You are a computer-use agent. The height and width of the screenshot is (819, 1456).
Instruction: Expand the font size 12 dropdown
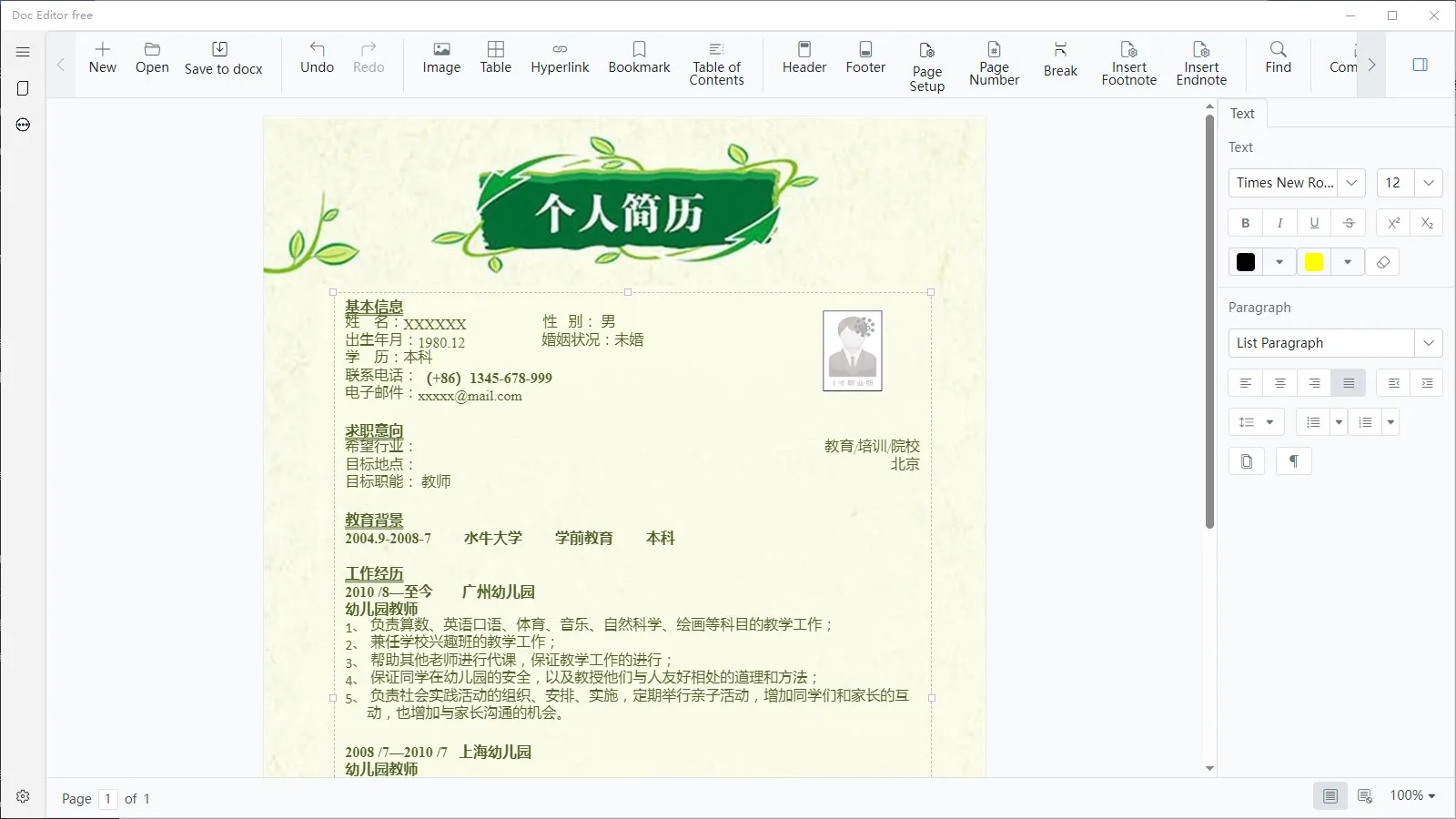(1429, 183)
